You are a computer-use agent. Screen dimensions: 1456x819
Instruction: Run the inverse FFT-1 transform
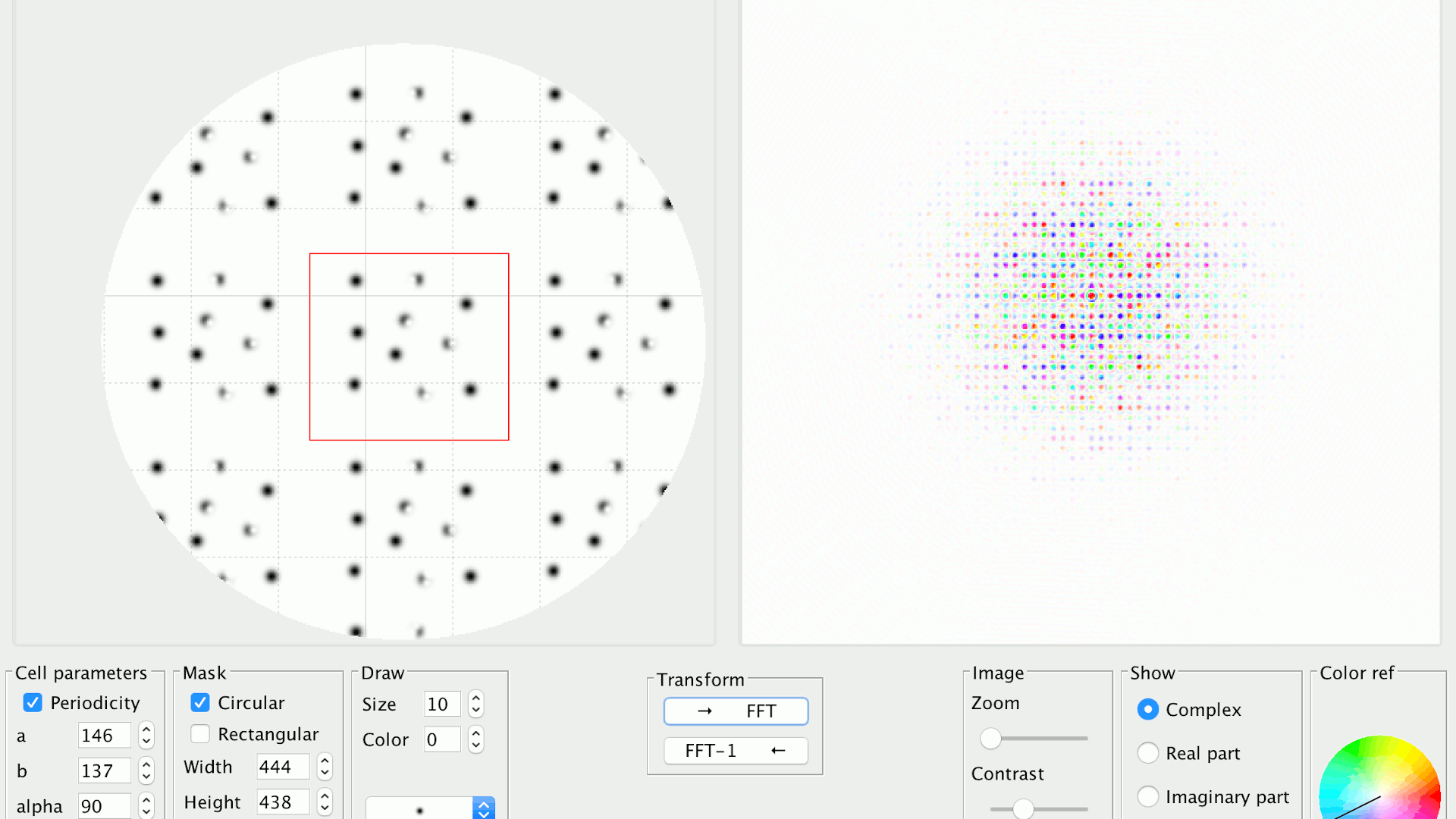pos(735,751)
